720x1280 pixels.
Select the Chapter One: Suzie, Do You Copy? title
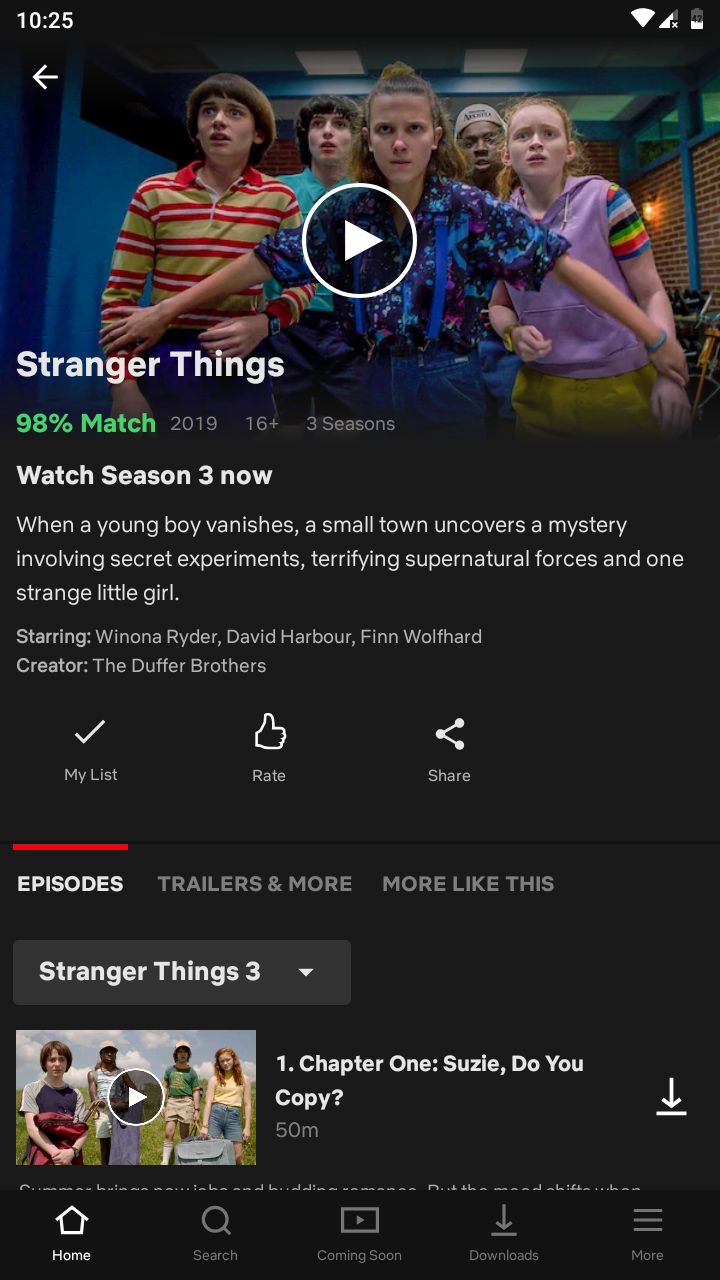pos(429,1080)
